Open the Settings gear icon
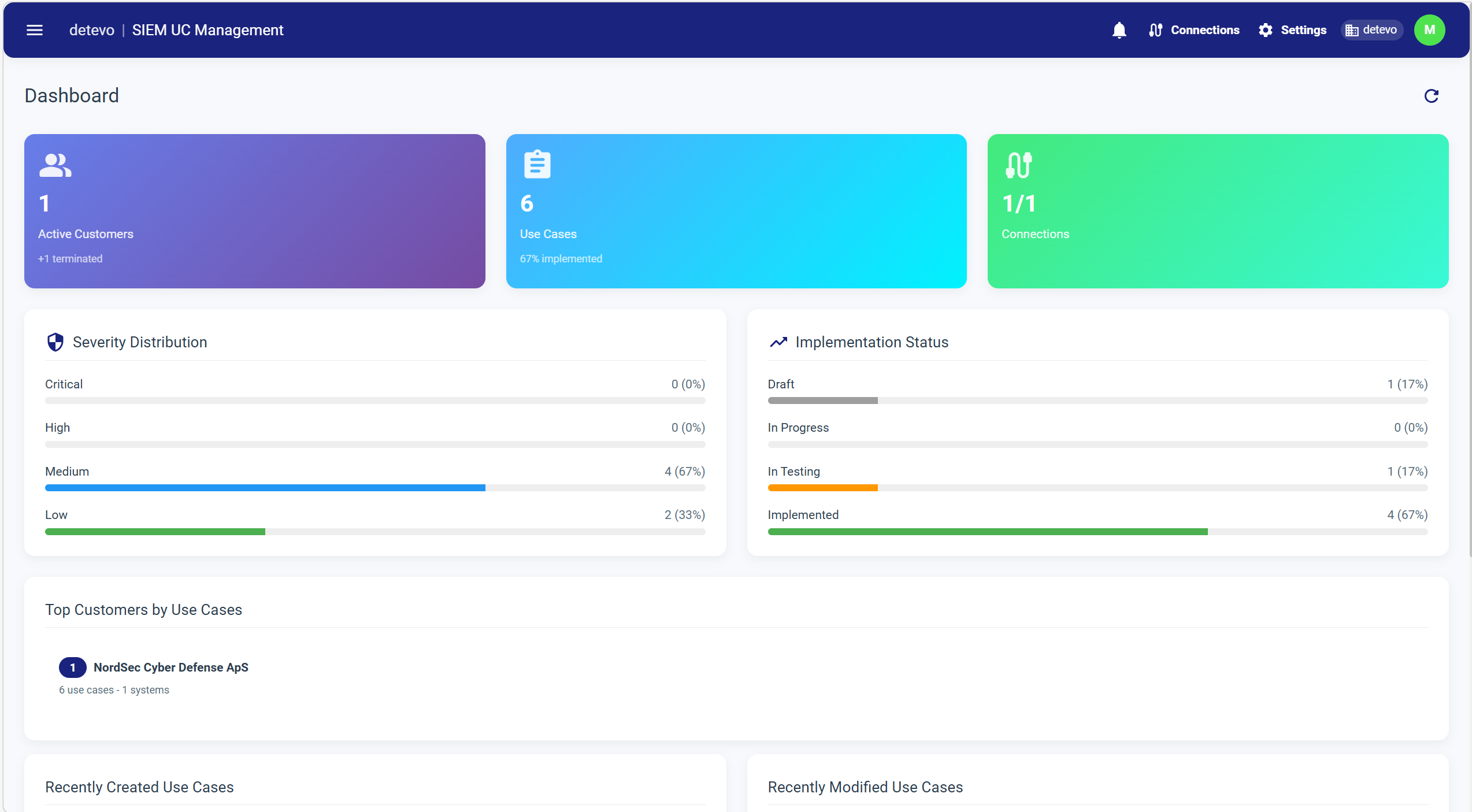This screenshot has width=1472, height=812. click(x=1265, y=29)
